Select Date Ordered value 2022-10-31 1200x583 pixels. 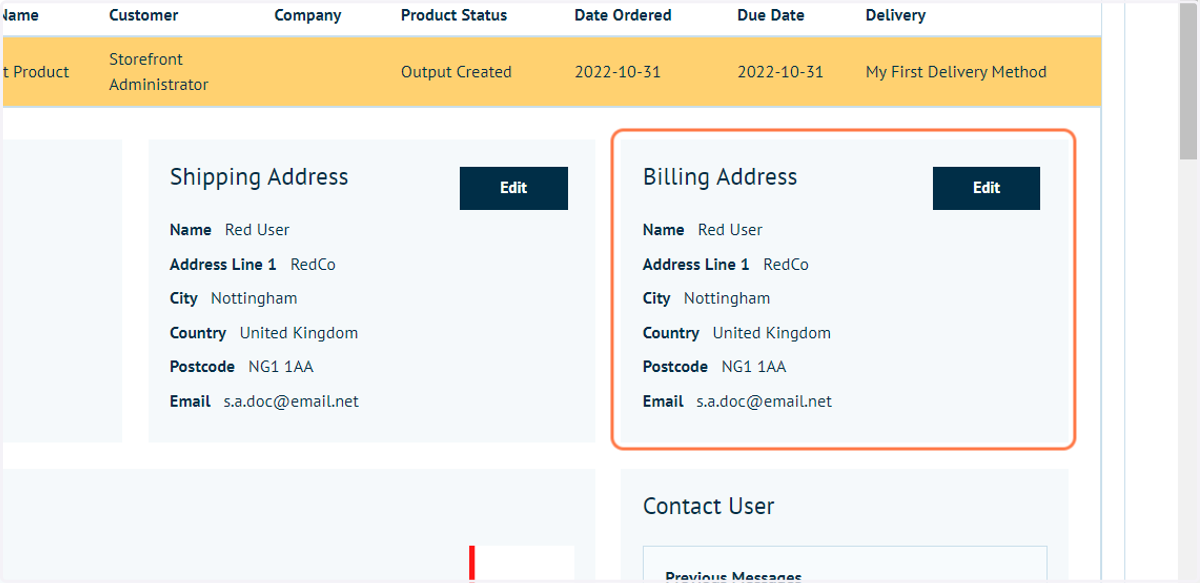click(x=618, y=72)
